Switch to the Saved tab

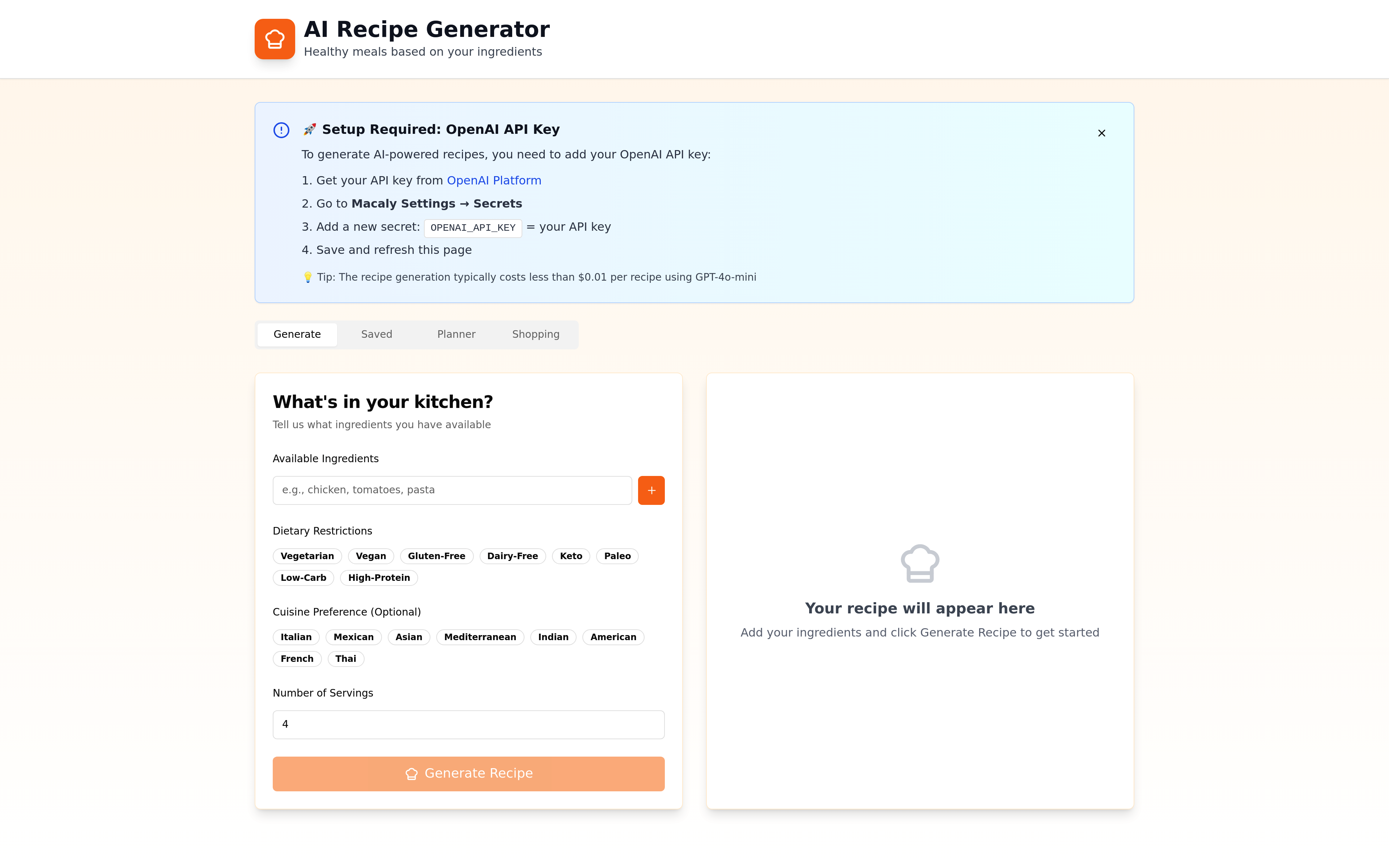377,334
